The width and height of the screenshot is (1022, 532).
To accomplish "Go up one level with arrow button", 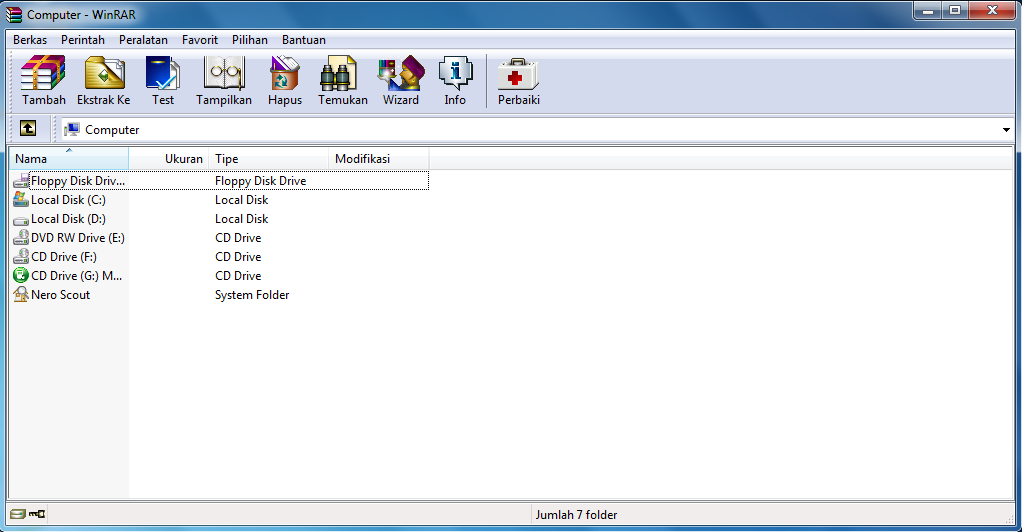I will [28, 128].
